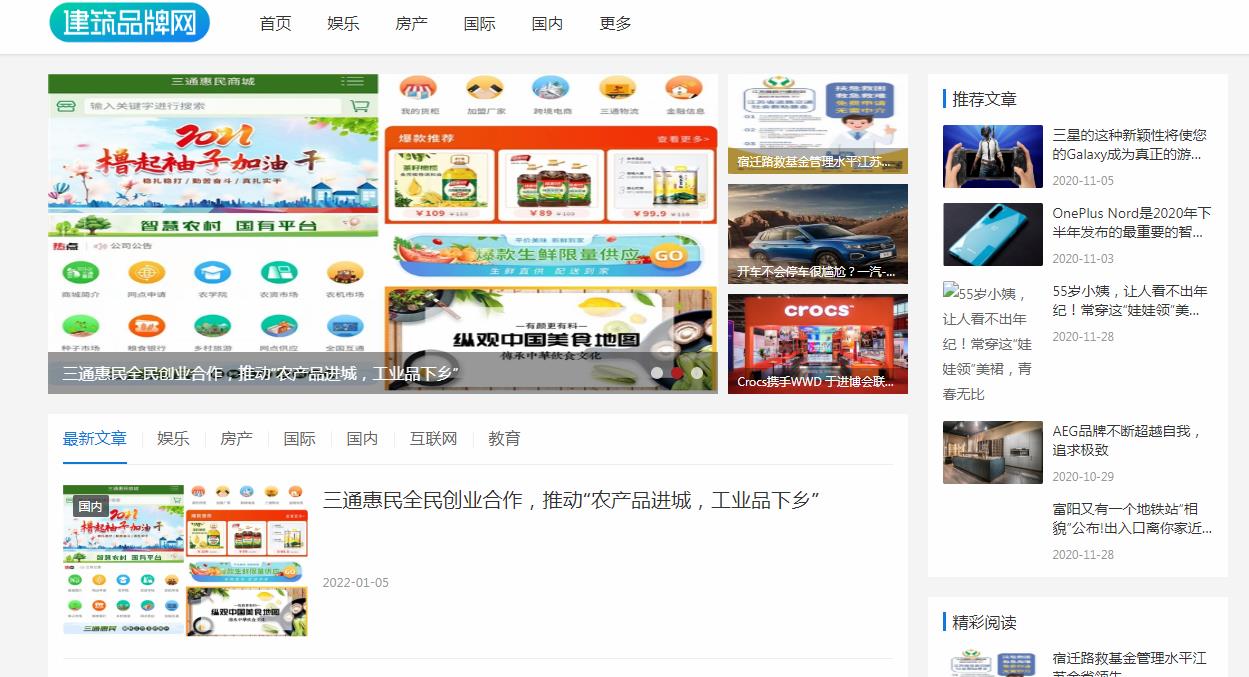Screen dimensions: 1249x677
Task: Open the 精彩阅读 first article thumbnail
Action: click(x=993, y=663)
